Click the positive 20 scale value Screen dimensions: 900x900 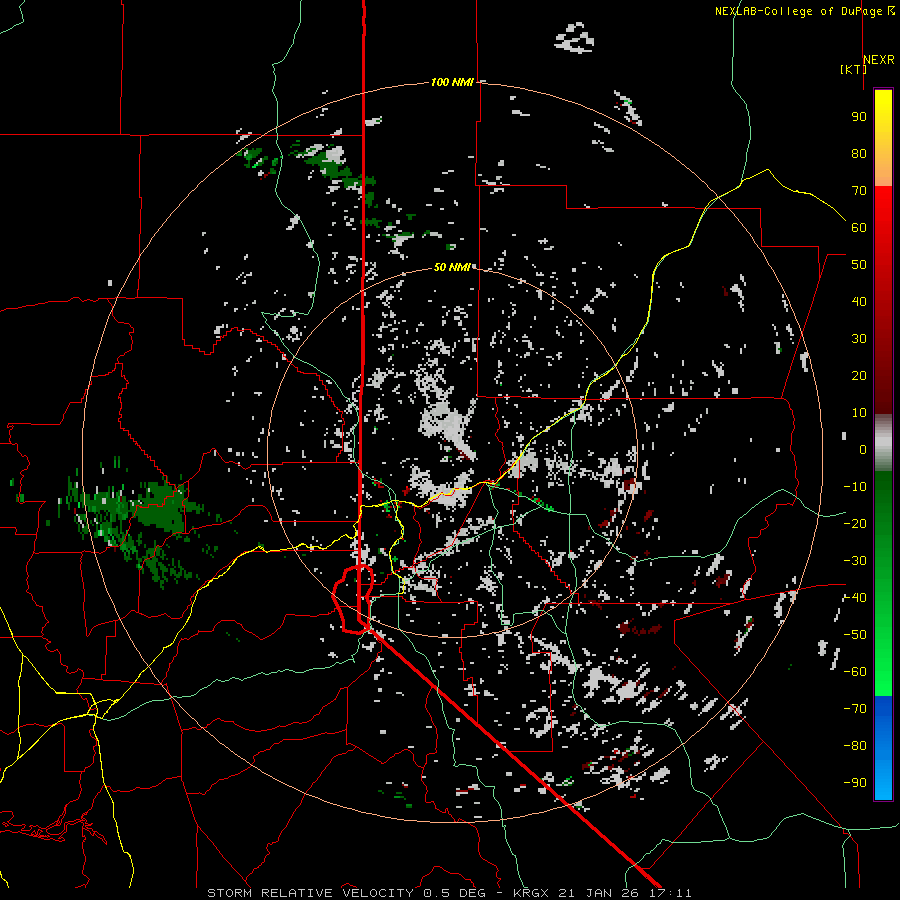pos(859,375)
